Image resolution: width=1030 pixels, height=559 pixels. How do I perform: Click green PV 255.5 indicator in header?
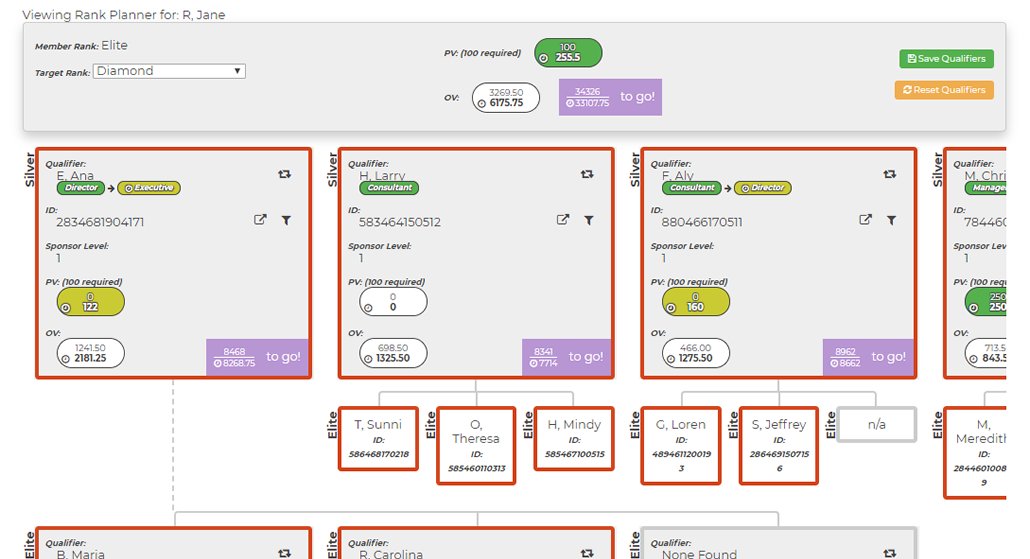click(x=568, y=53)
